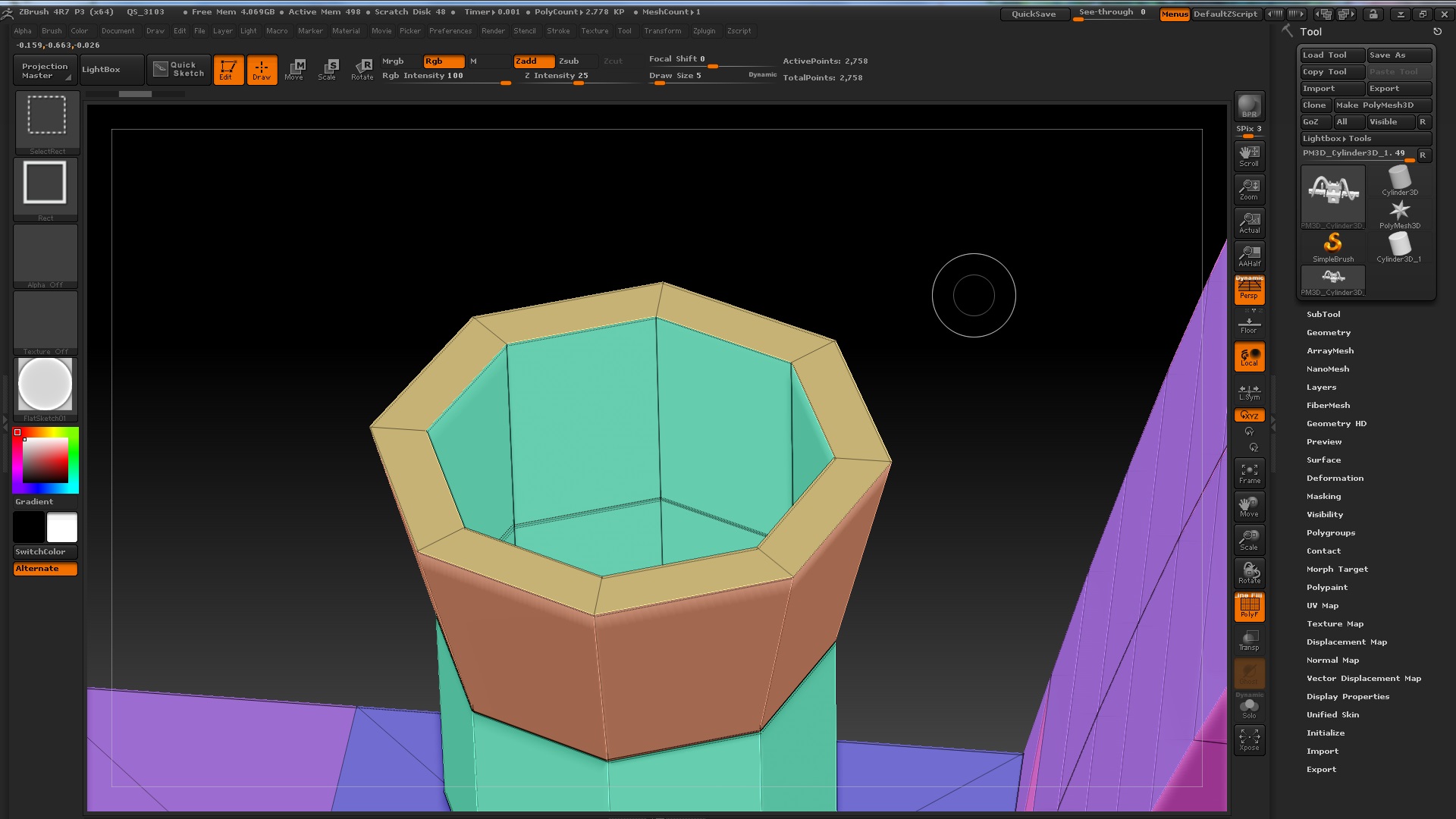Select the SimpleBrush tool thumbnail

click(x=1332, y=246)
